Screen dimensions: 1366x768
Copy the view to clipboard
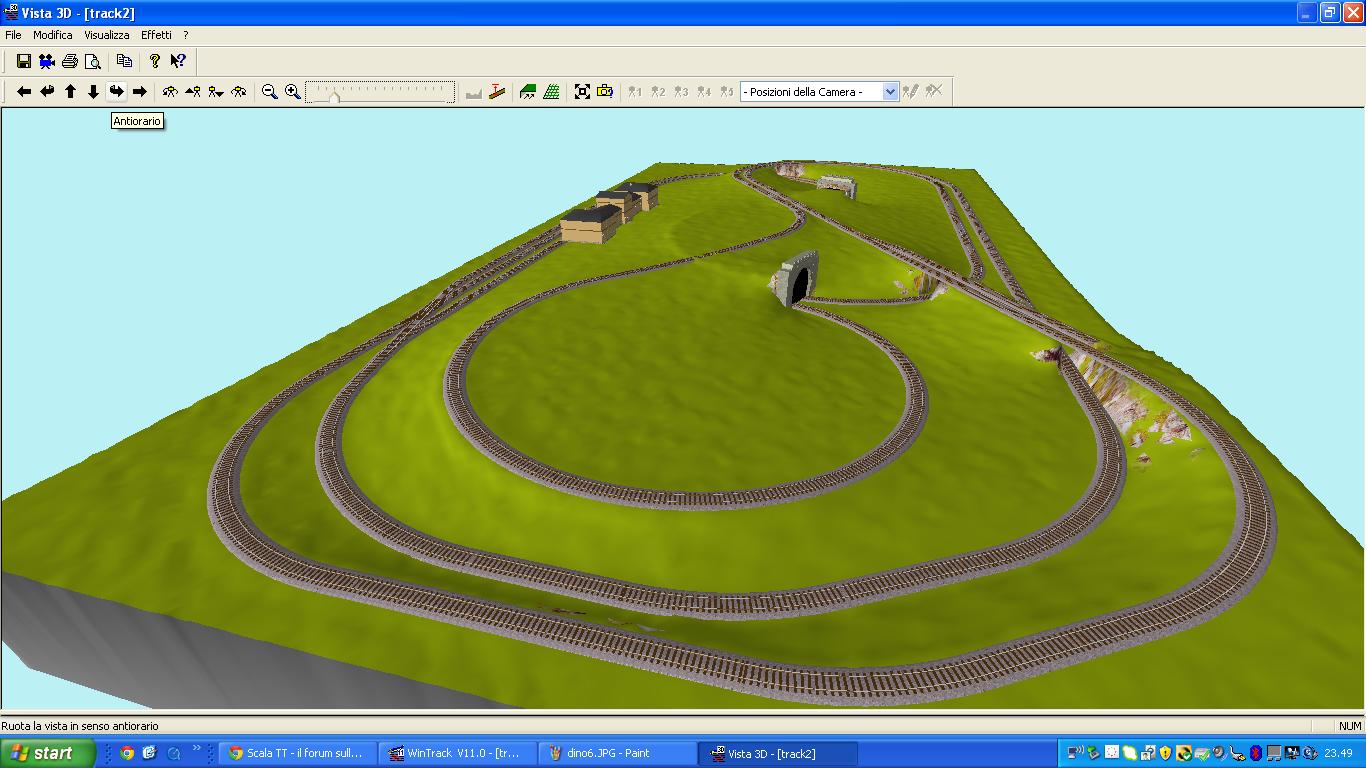pyautogui.click(x=124, y=61)
